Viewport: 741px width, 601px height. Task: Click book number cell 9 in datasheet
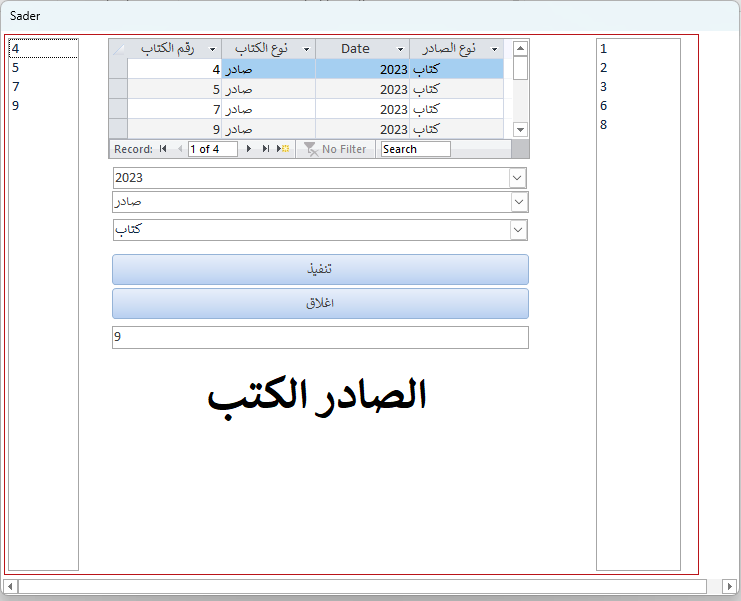174,129
